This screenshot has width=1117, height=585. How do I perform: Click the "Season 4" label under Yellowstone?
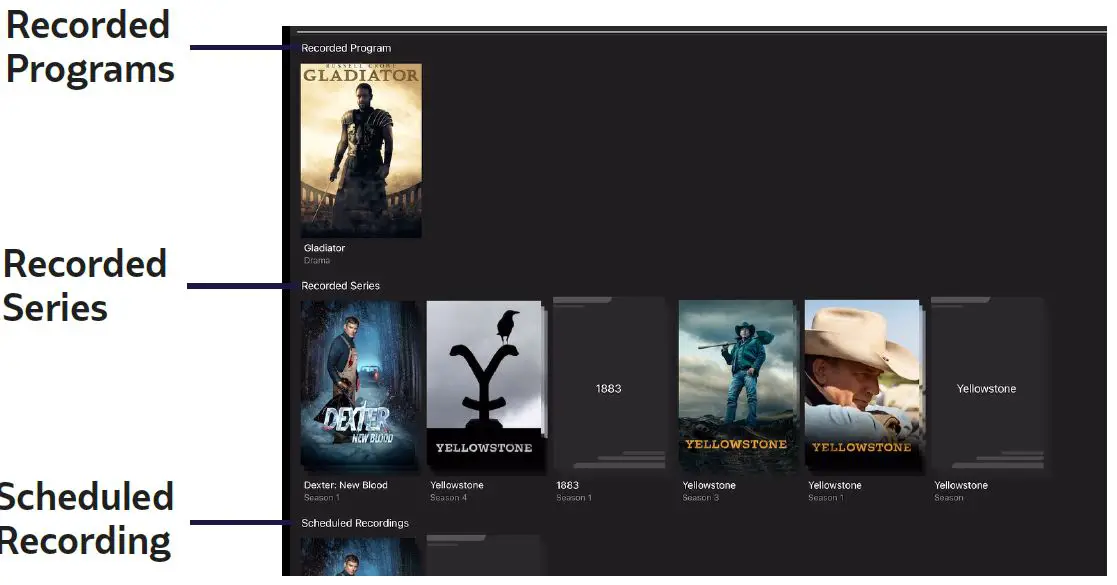coord(448,497)
